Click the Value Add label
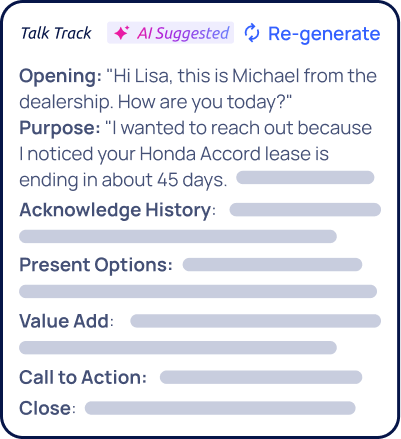 (x=67, y=321)
